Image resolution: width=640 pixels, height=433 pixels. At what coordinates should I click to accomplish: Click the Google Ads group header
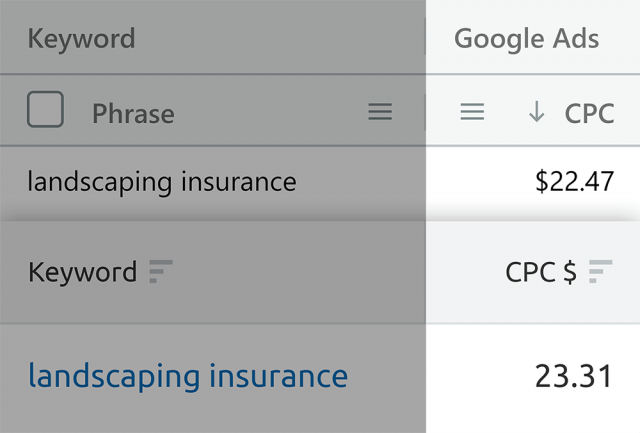point(526,39)
